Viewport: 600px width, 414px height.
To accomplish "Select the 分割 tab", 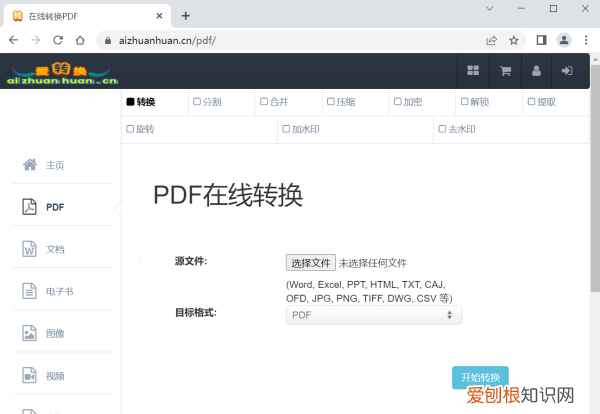I will point(222,102).
